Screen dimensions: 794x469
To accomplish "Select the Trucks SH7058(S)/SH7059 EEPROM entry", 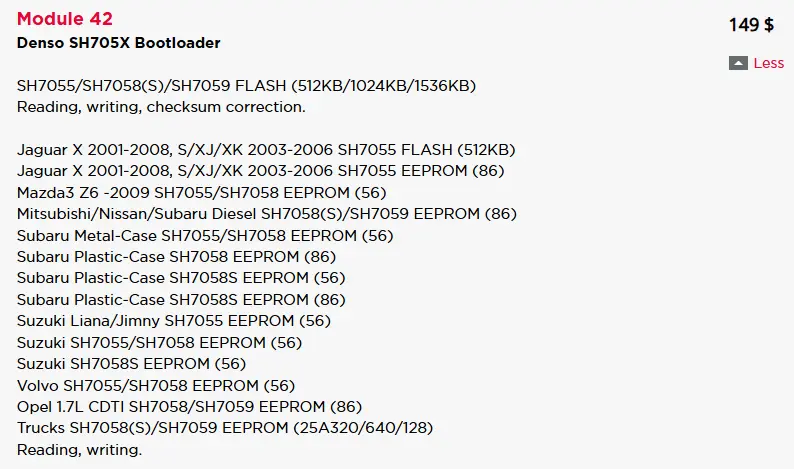I will [x=226, y=428].
